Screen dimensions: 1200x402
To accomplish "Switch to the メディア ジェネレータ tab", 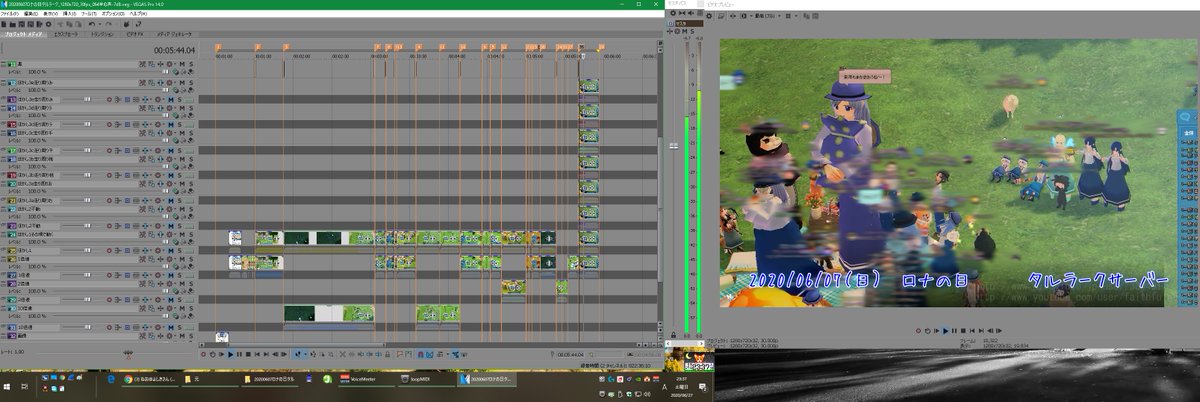I will (x=174, y=35).
